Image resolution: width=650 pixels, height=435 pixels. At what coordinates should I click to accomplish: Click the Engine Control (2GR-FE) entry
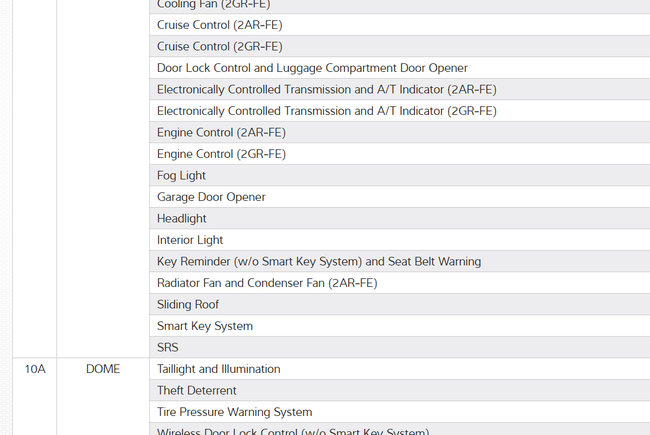point(221,154)
